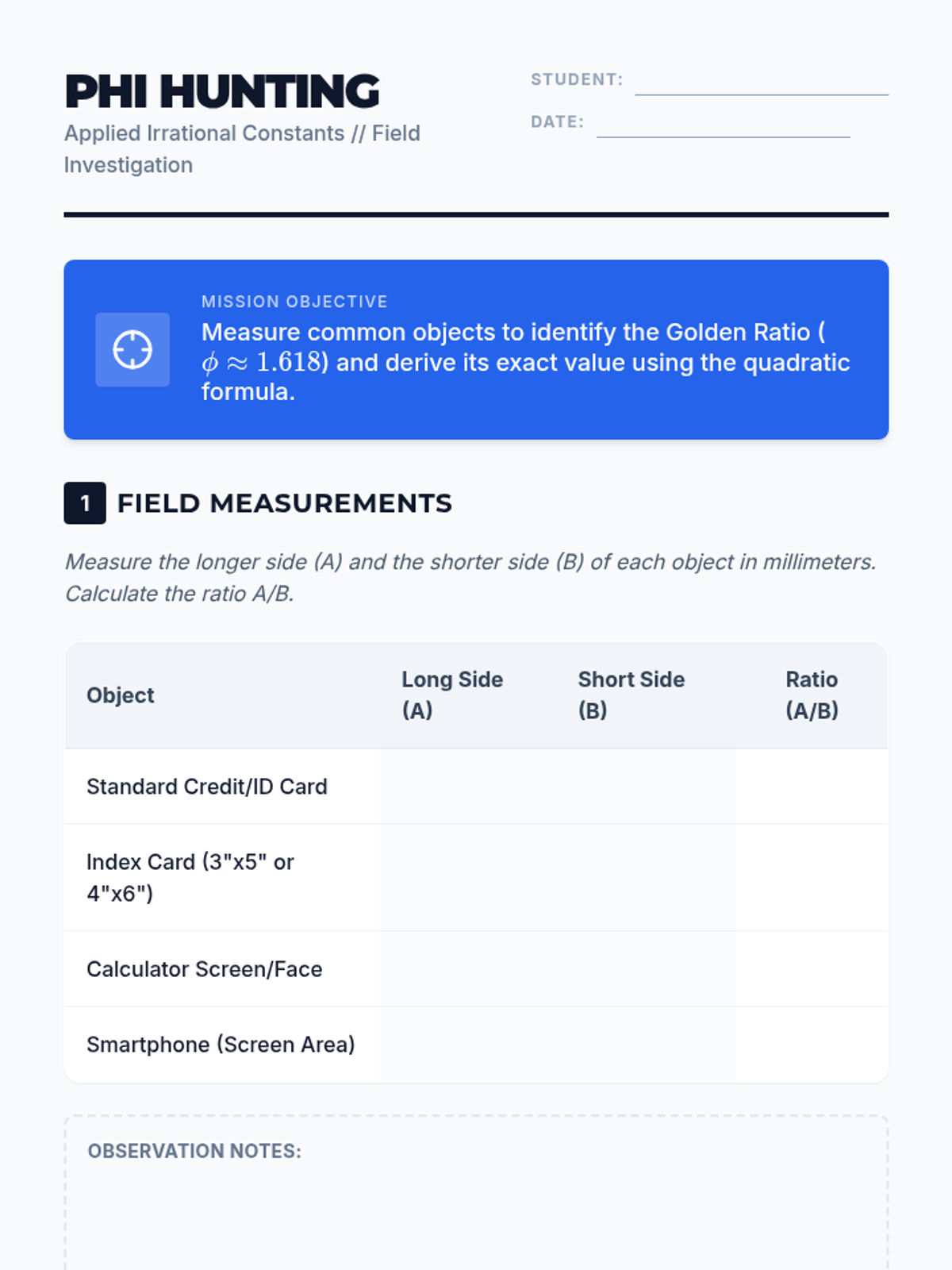Viewport: 952px width, 1270px height.
Task: Click the Short Side (B) column header
Action: [x=631, y=695]
